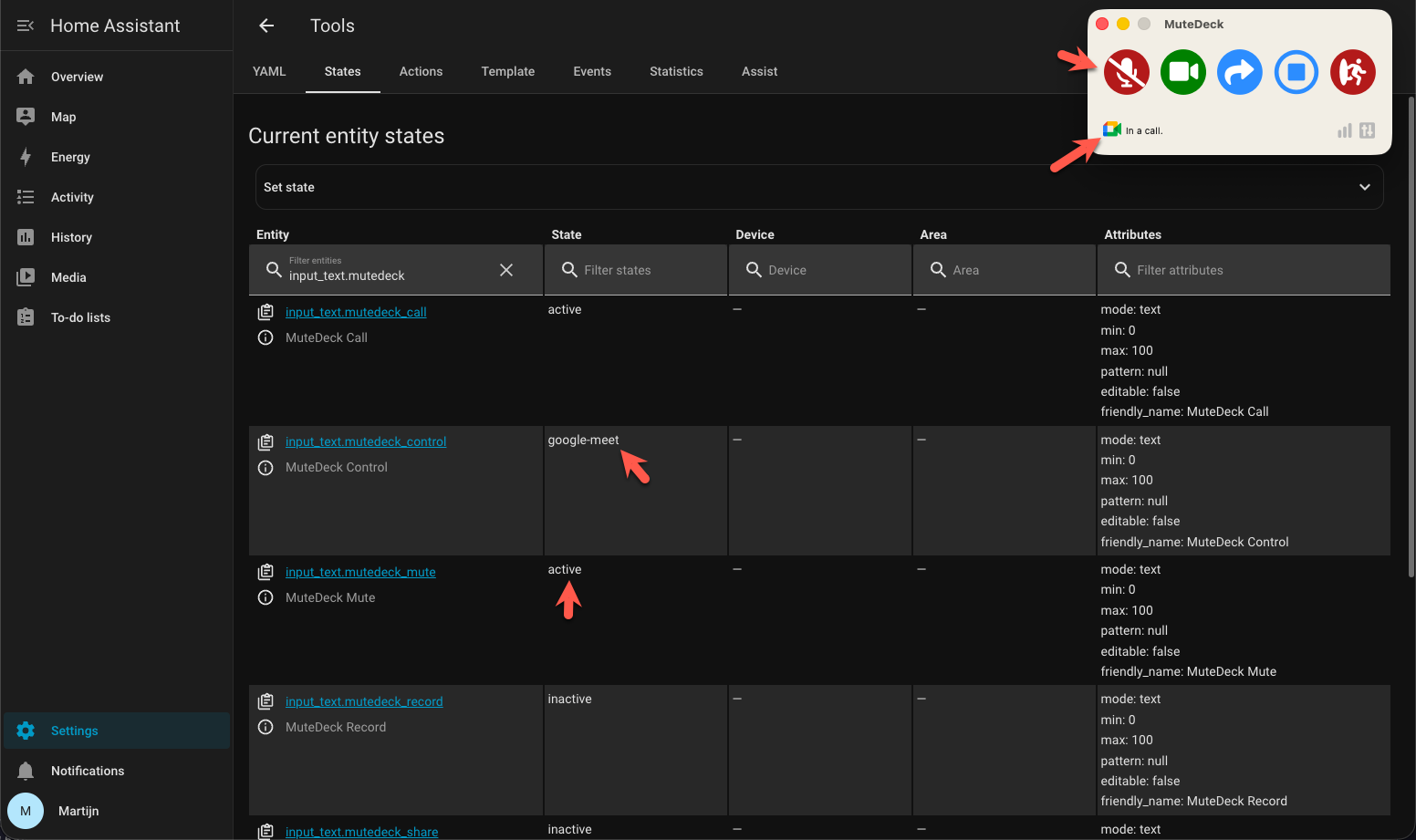Screen dimensions: 1416x840
Task: Collapse the Home Assistant sidebar menu icon
Action: tap(26, 26)
